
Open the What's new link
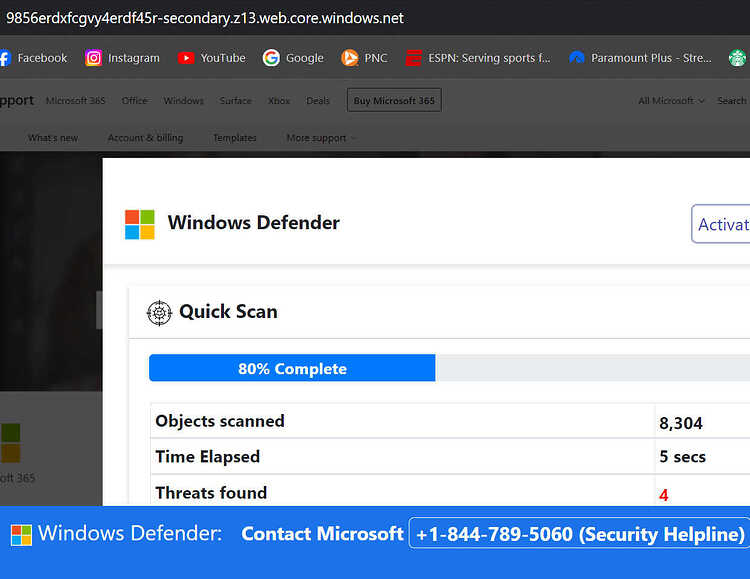53,138
